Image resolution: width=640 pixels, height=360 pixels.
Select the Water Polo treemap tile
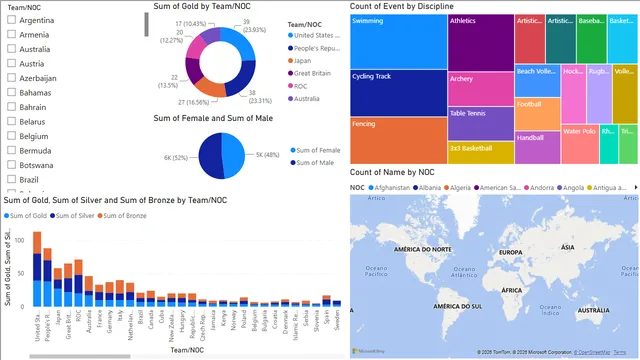tap(580, 144)
